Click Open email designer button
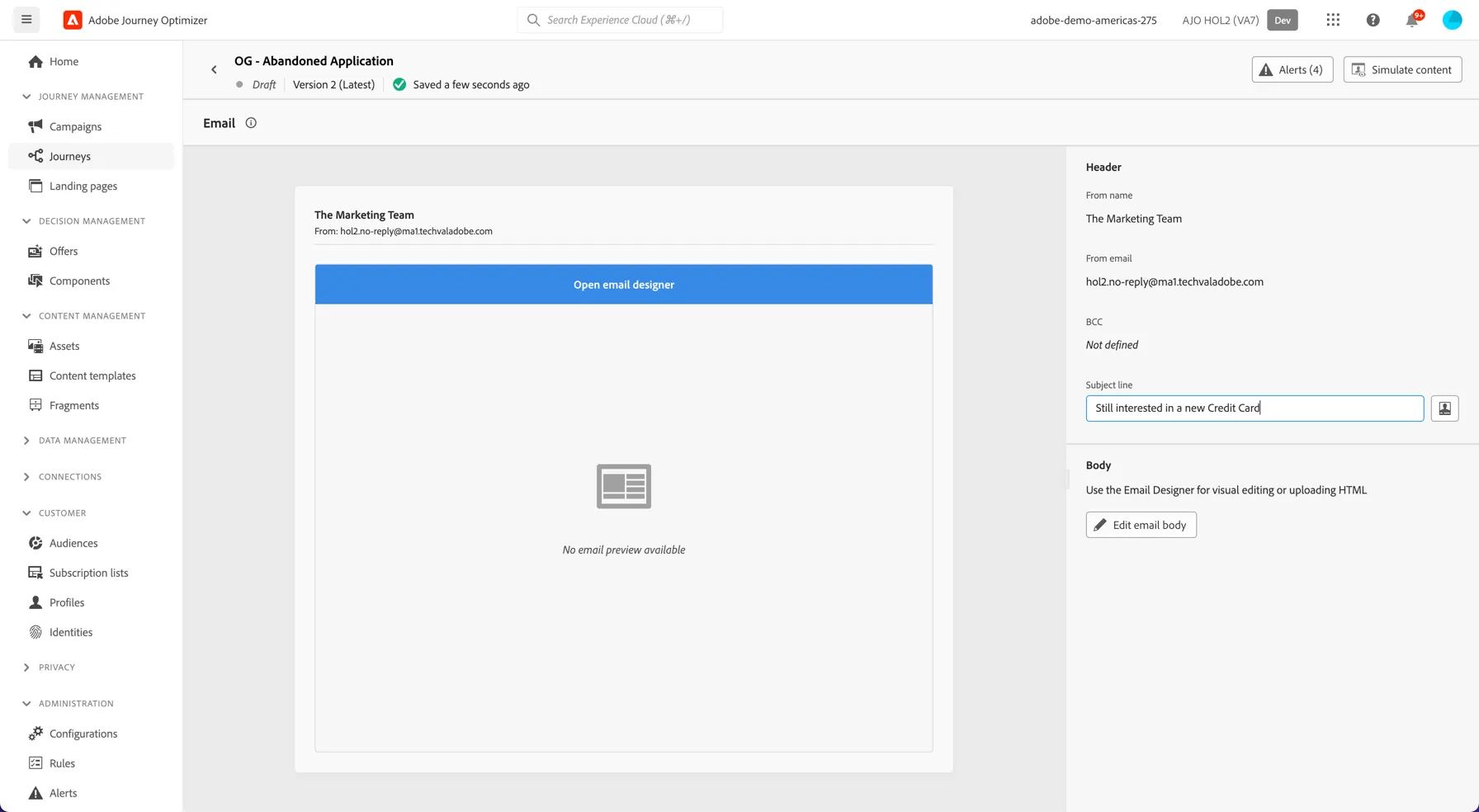 tap(624, 285)
